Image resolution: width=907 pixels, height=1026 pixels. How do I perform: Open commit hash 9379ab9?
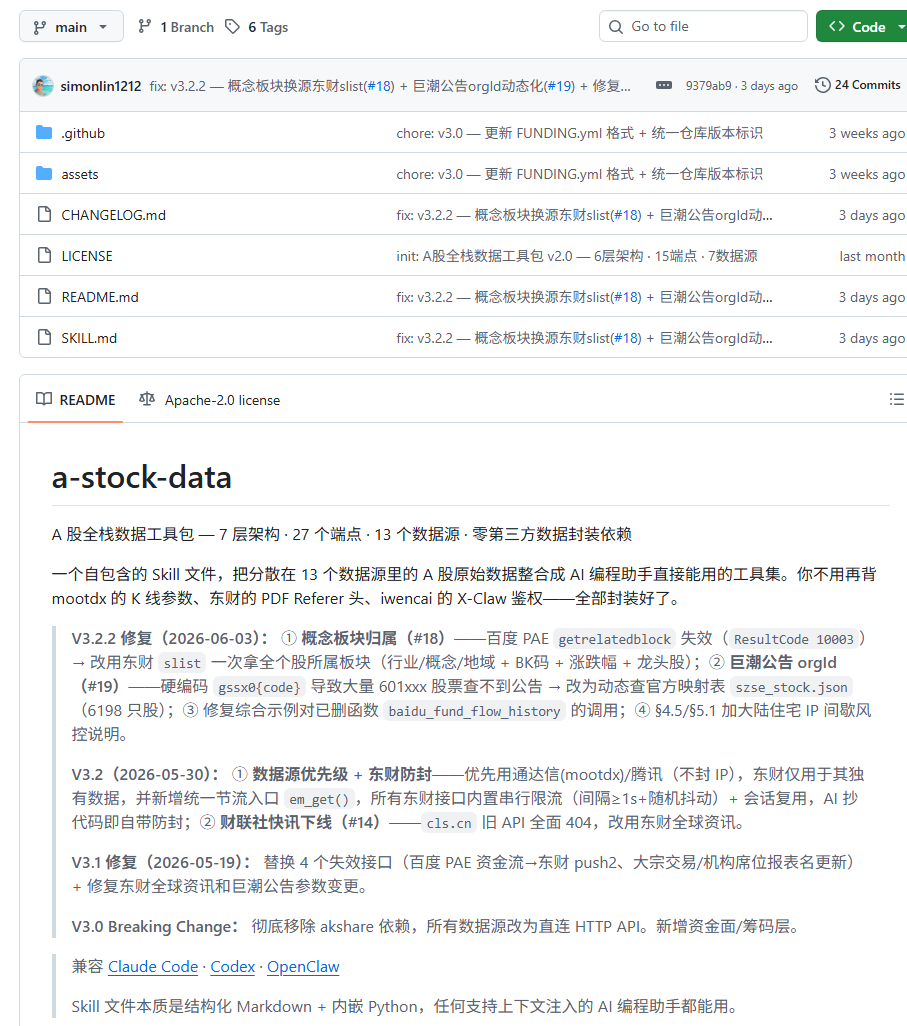[708, 86]
